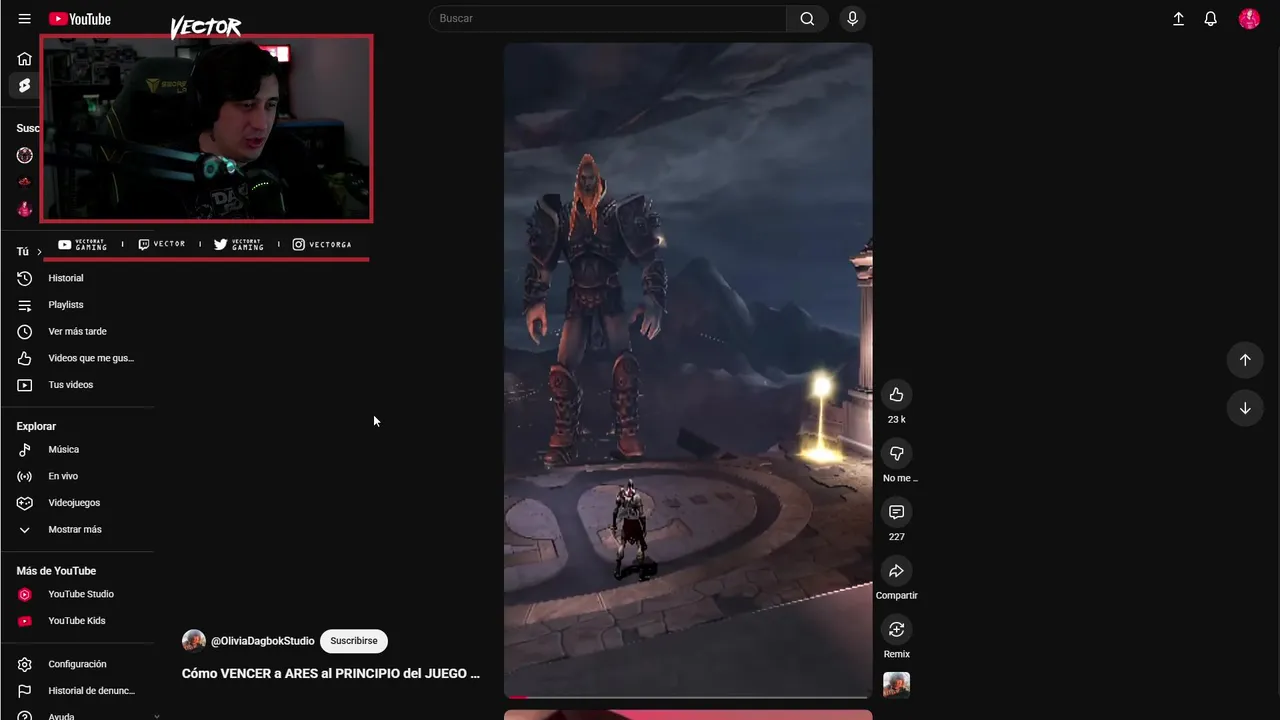1280x720 pixels.
Task: Remix this Short
Action: tap(896, 629)
